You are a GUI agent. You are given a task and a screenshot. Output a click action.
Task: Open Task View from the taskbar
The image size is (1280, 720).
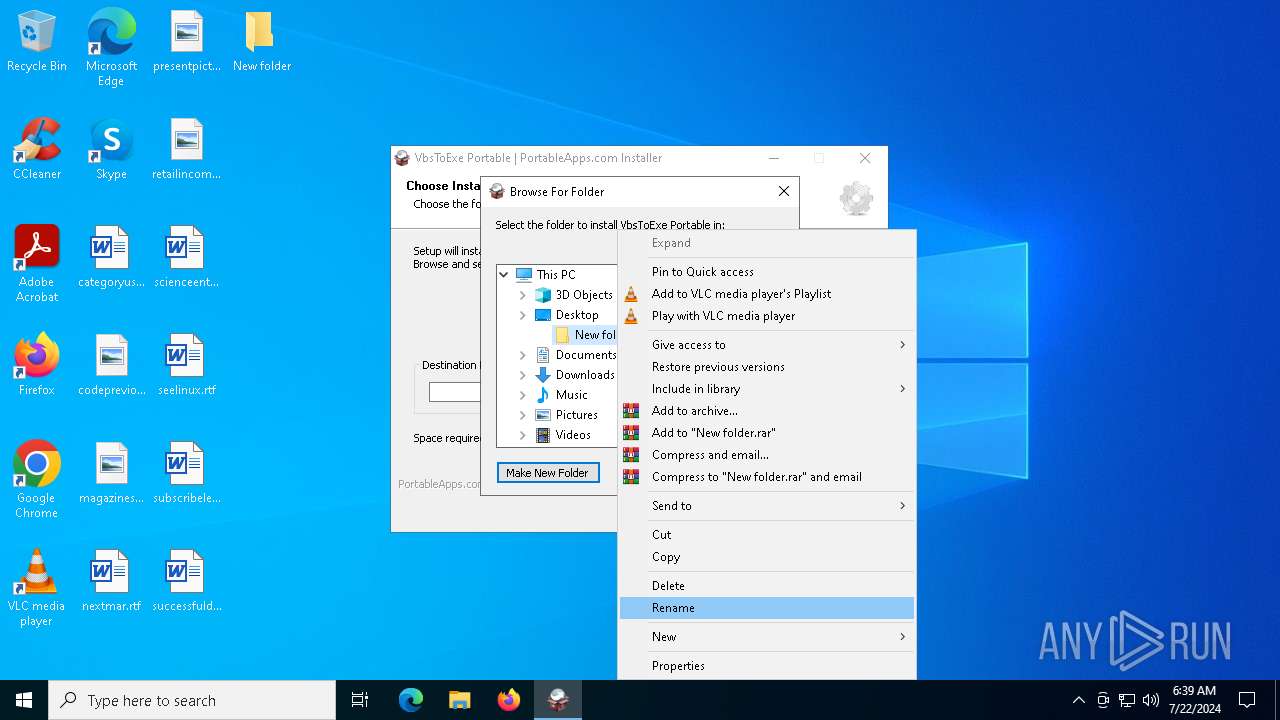point(360,700)
